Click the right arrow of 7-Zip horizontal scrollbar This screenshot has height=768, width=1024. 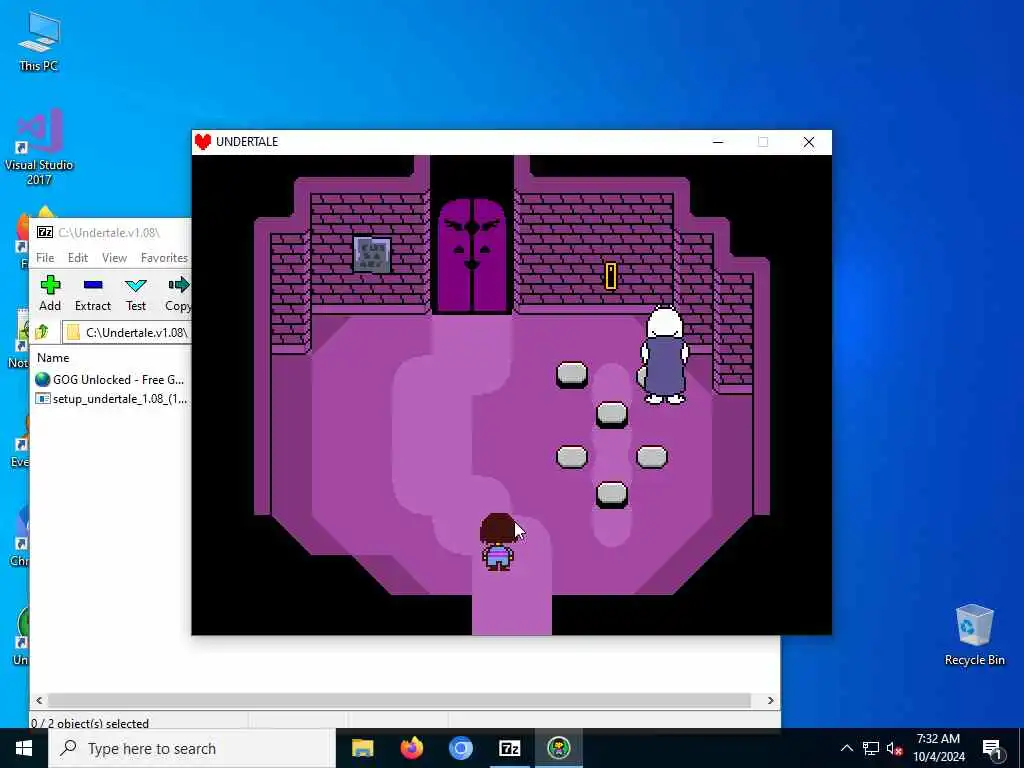point(771,700)
